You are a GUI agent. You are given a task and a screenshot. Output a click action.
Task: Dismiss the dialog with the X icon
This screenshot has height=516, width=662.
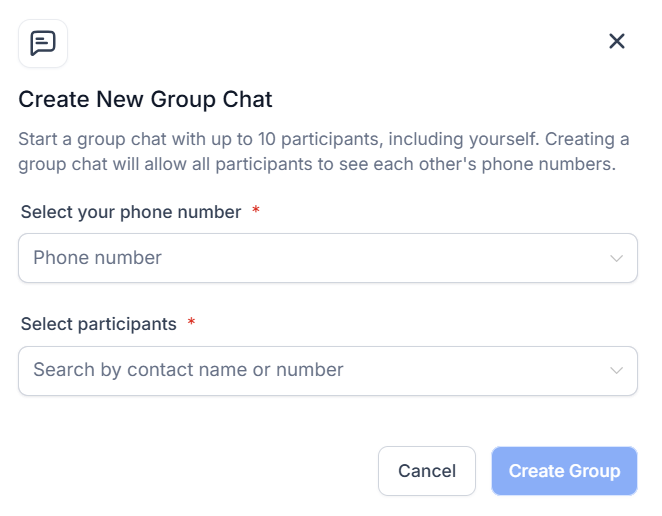coord(617,41)
